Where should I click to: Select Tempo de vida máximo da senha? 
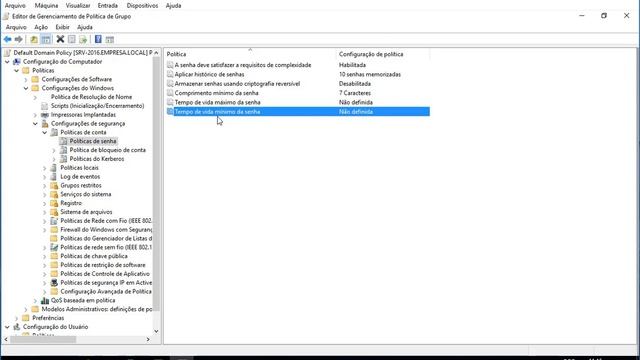pos(218,102)
